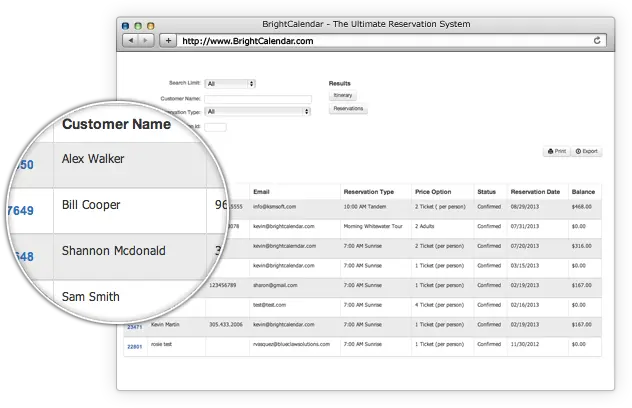Image resolution: width=632 pixels, height=408 pixels.
Task: Click the browser forward arrow
Action: pos(146,40)
